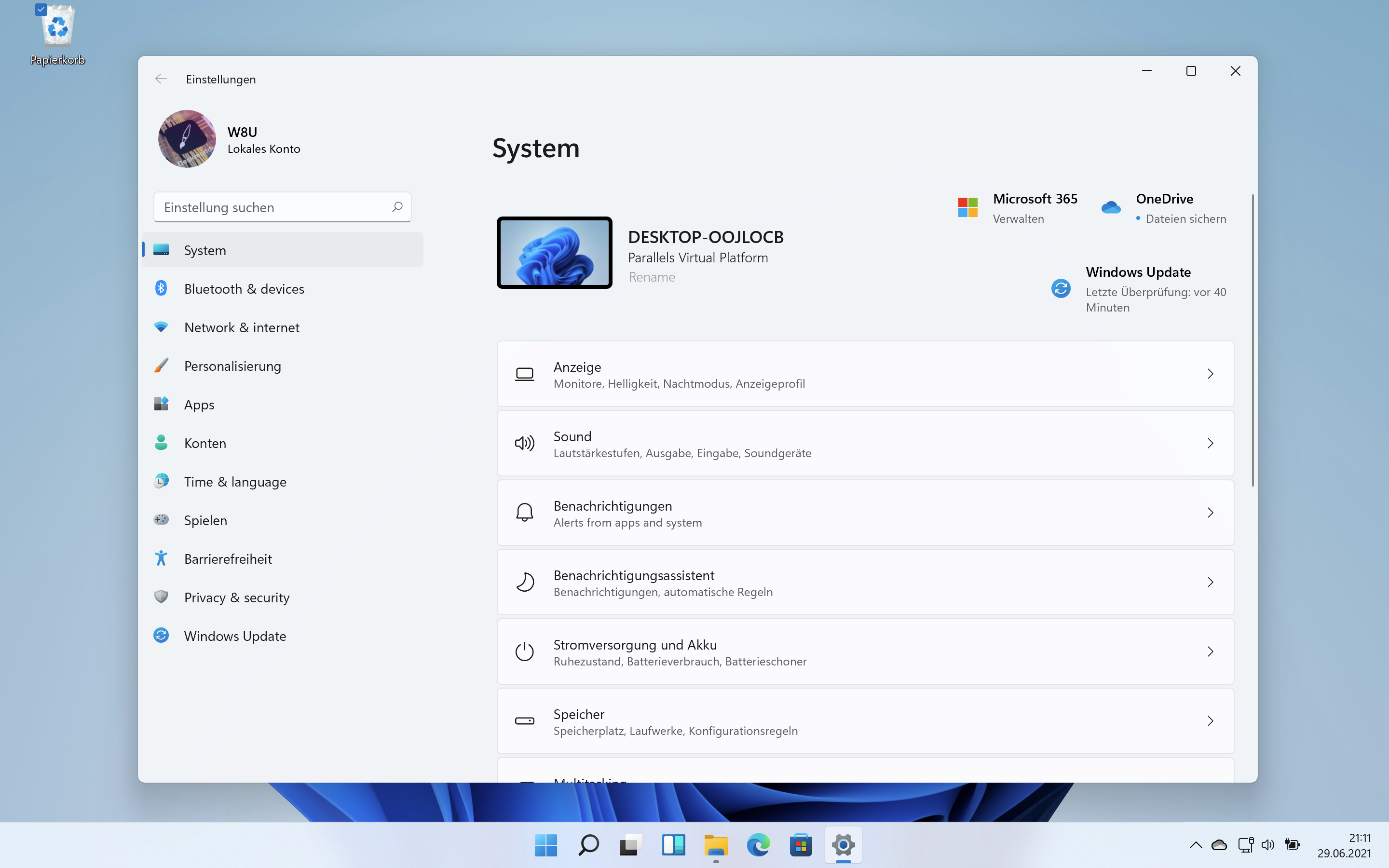
Task: Click Microsoft 365 Verwalten link
Action: (x=1018, y=219)
